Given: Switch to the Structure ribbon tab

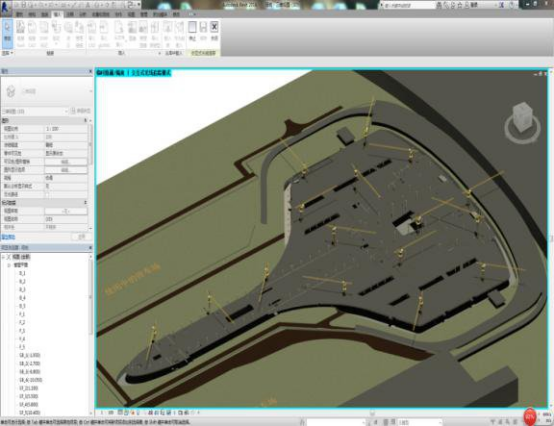Looking at the screenshot, I should coord(32,14).
